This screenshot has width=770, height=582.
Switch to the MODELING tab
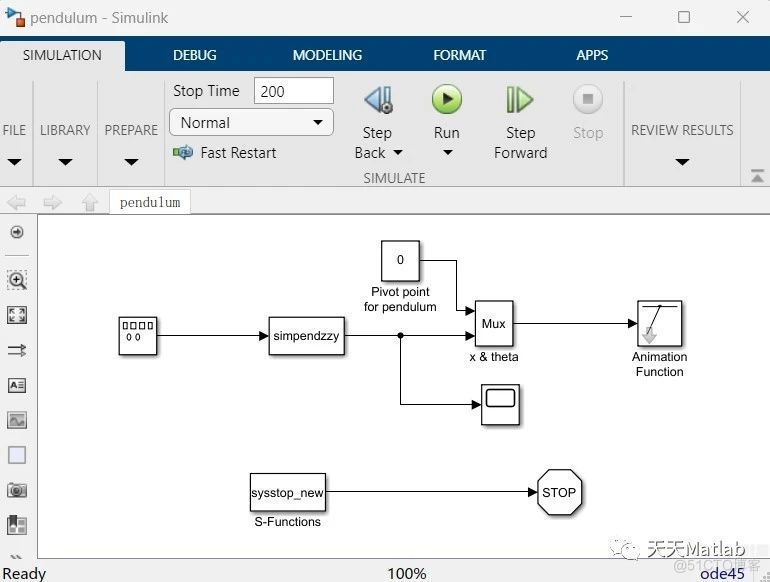pyautogui.click(x=328, y=55)
